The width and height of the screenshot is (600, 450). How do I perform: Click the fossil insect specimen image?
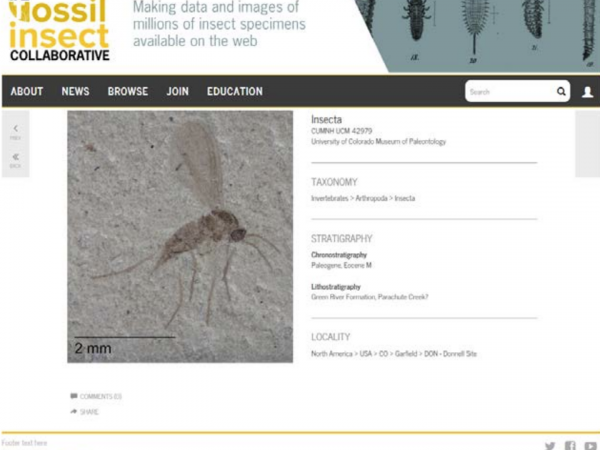[180, 236]
